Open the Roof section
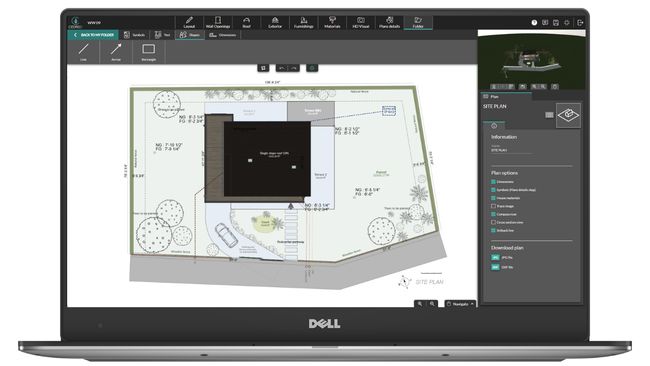The image size is (650, 366). pos(246,22)
